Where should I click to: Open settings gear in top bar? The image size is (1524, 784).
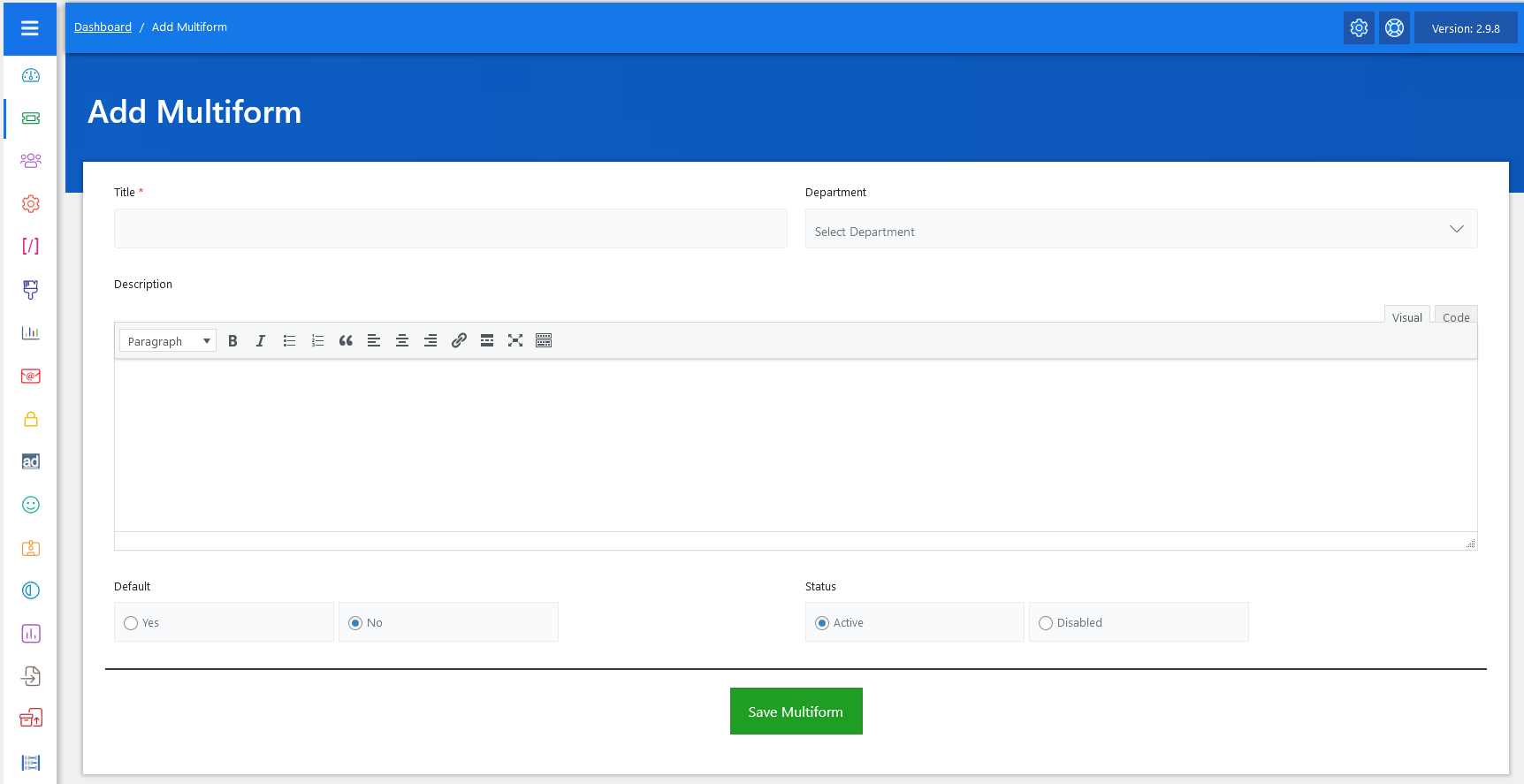coord(1359,28)
